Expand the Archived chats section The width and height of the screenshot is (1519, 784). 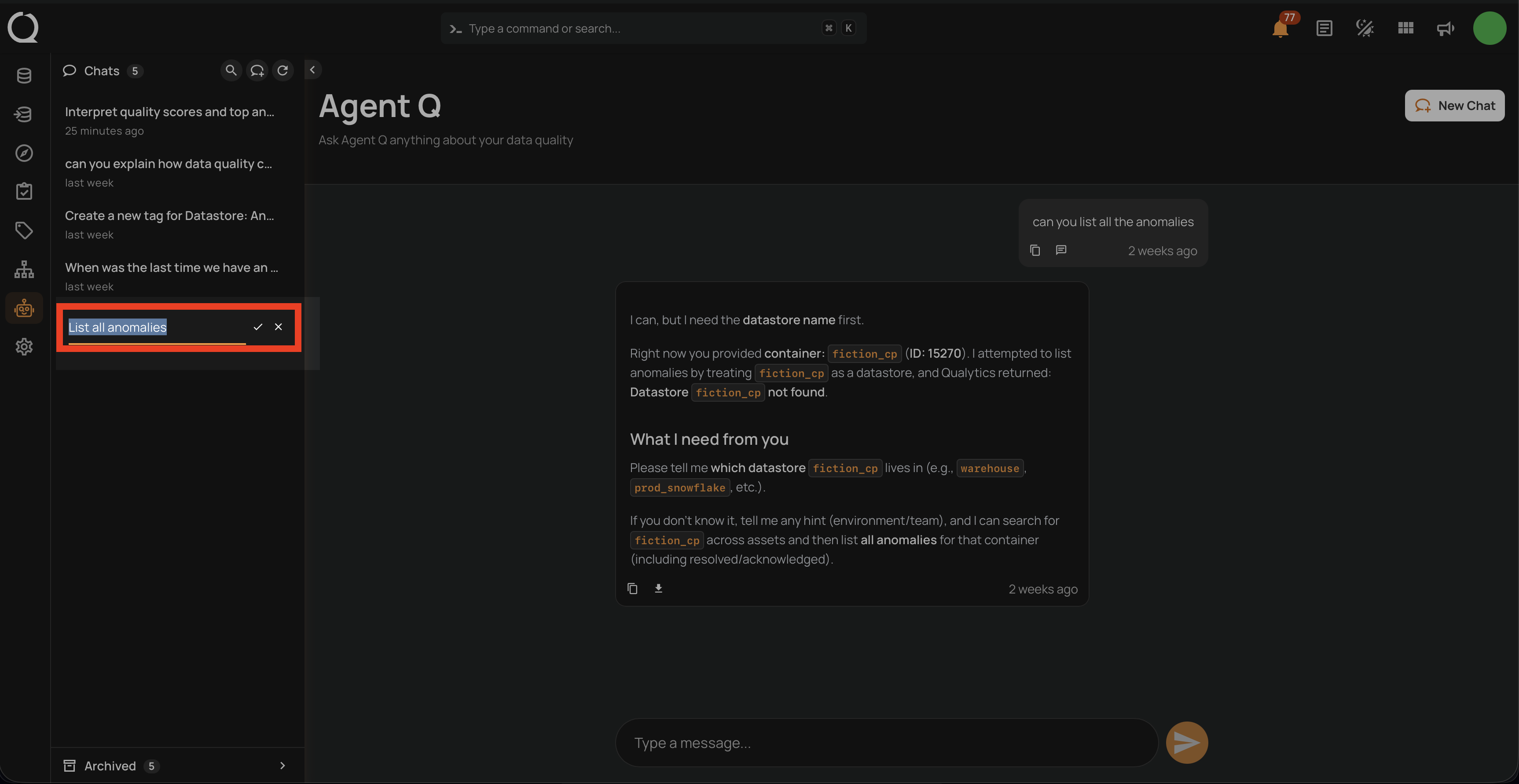pyautogui.click(x=283, y=766)
